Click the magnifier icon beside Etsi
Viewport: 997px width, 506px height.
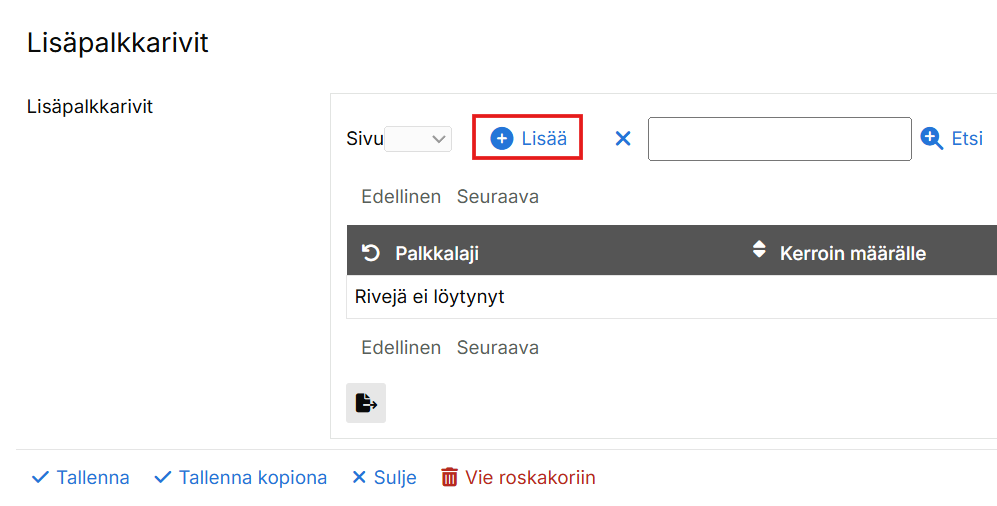(x=932, y=139)
